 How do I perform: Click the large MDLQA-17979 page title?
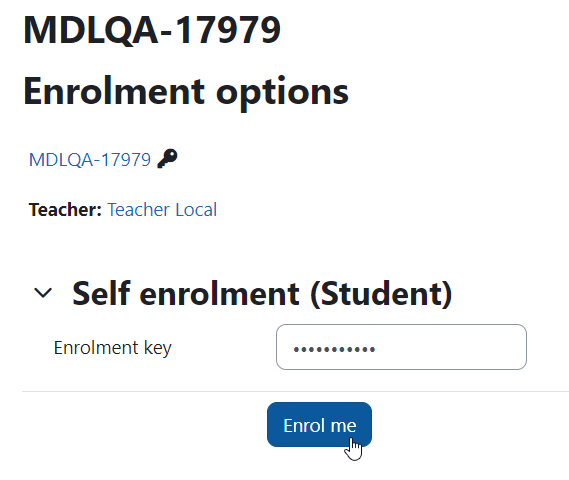[x=152, y=30]
